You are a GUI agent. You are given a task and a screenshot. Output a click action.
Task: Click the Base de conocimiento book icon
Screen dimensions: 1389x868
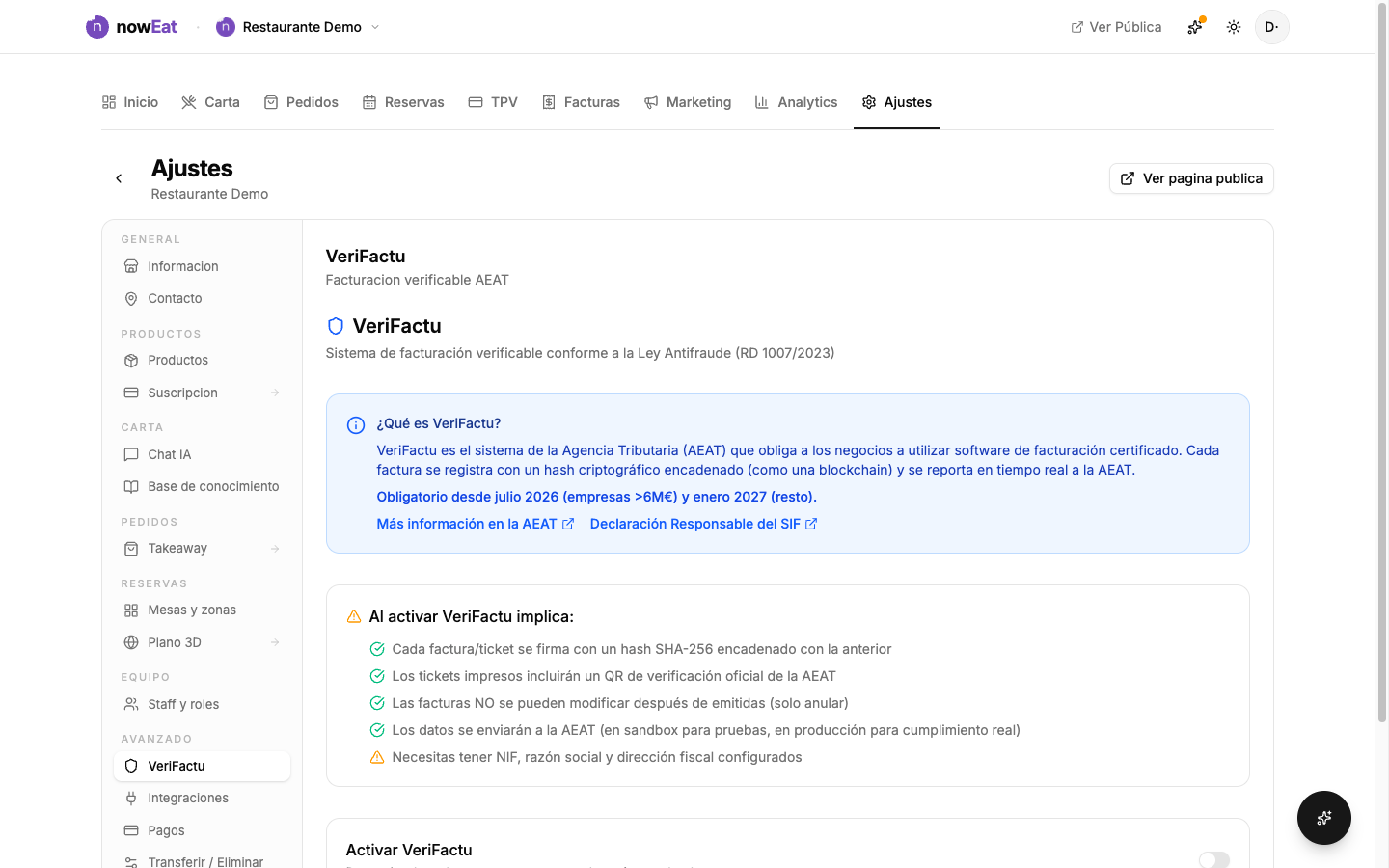pos(131,487)
